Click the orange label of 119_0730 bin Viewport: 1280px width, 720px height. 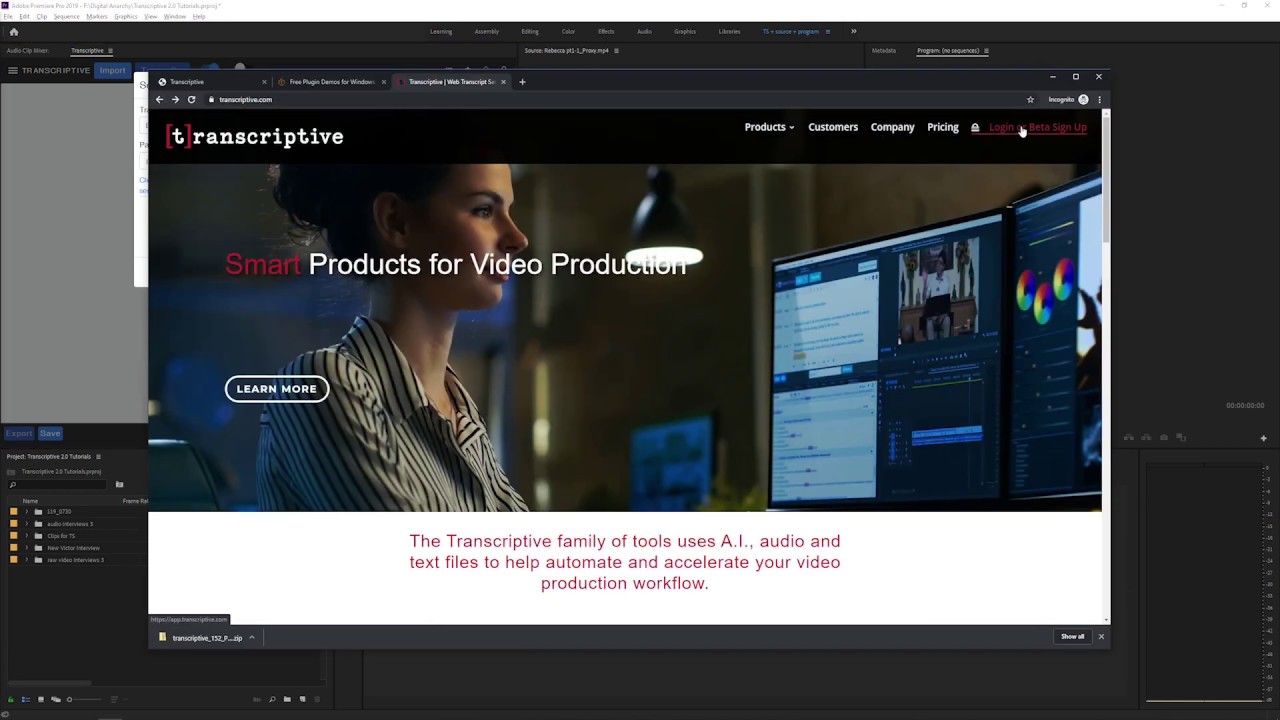13,511
